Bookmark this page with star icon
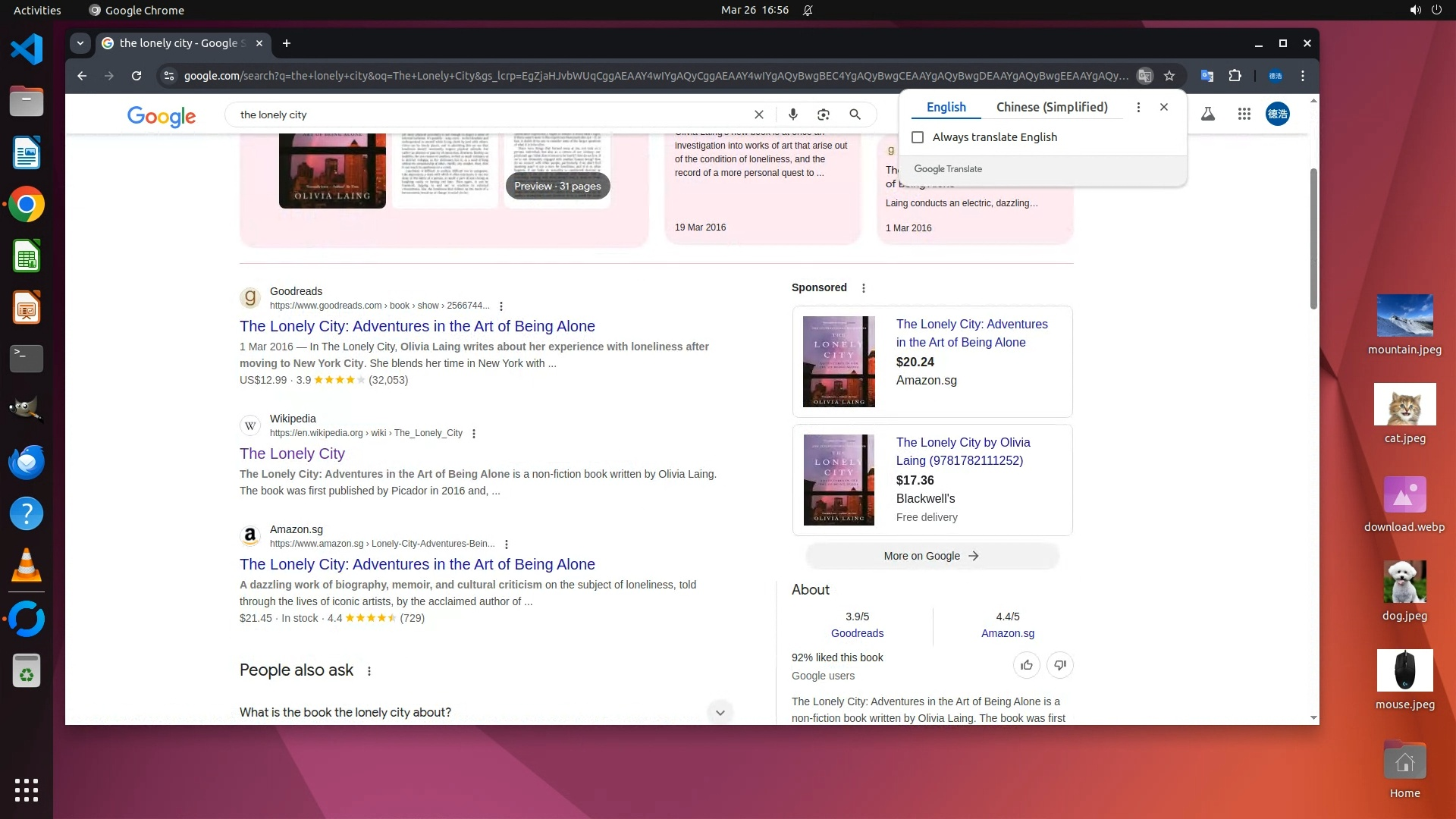 (1169, 76)
